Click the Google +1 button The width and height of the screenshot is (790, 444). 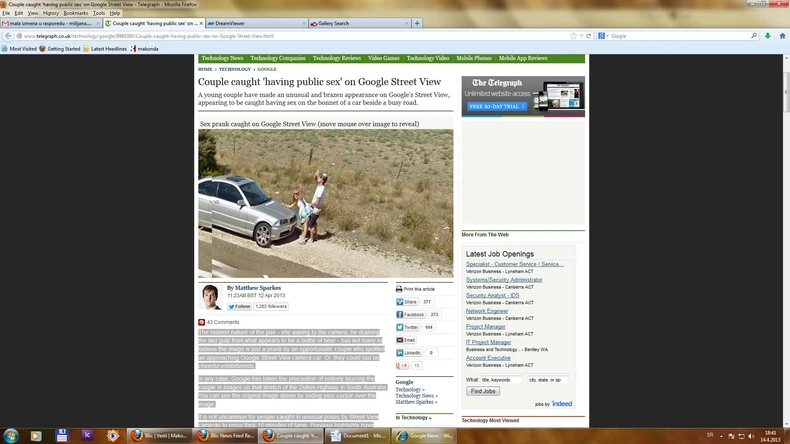(x=403, y=366)
